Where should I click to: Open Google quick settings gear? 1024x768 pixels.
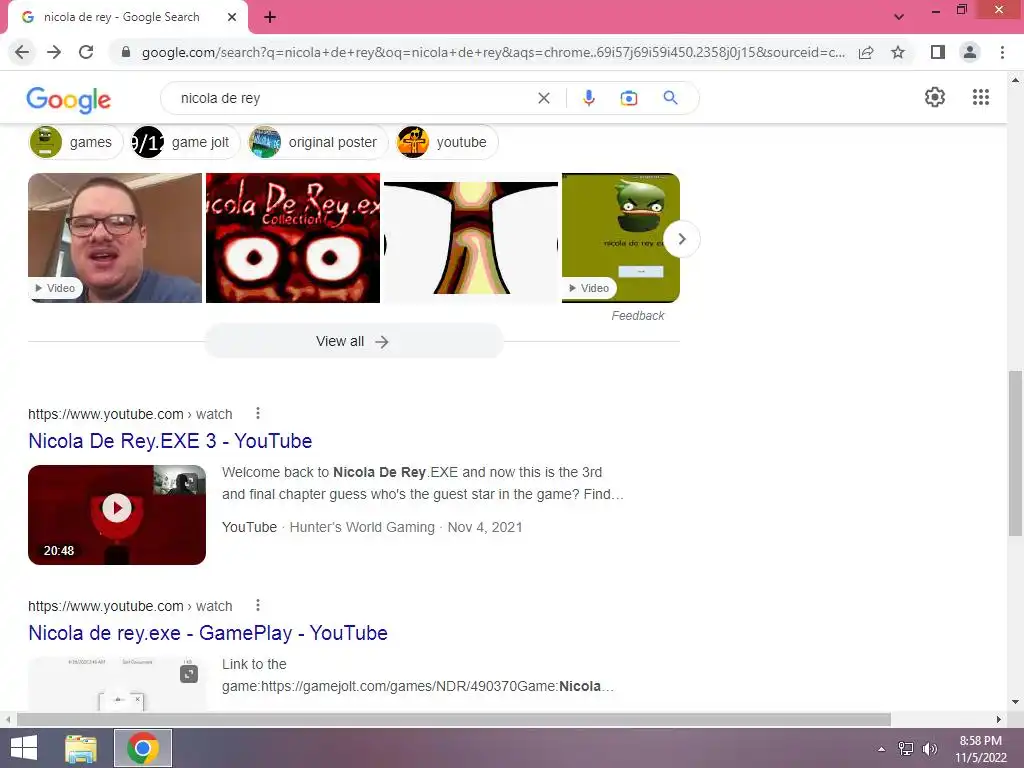tap(935, 97)
